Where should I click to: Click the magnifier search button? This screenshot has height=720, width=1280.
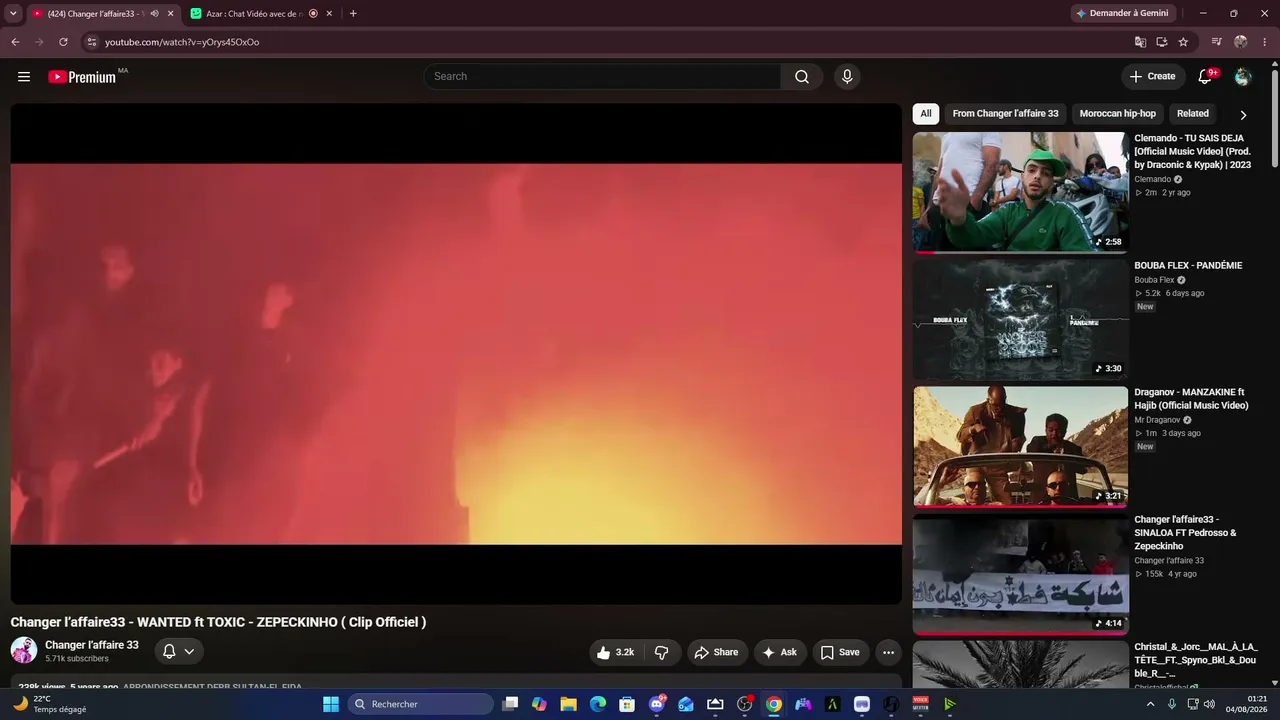(802, 77)
